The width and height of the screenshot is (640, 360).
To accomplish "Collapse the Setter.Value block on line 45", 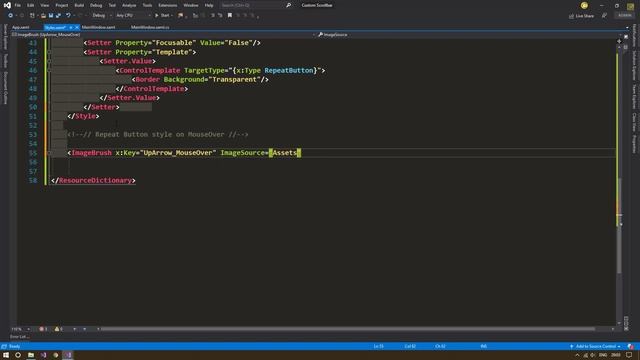I will coord(49,61).
